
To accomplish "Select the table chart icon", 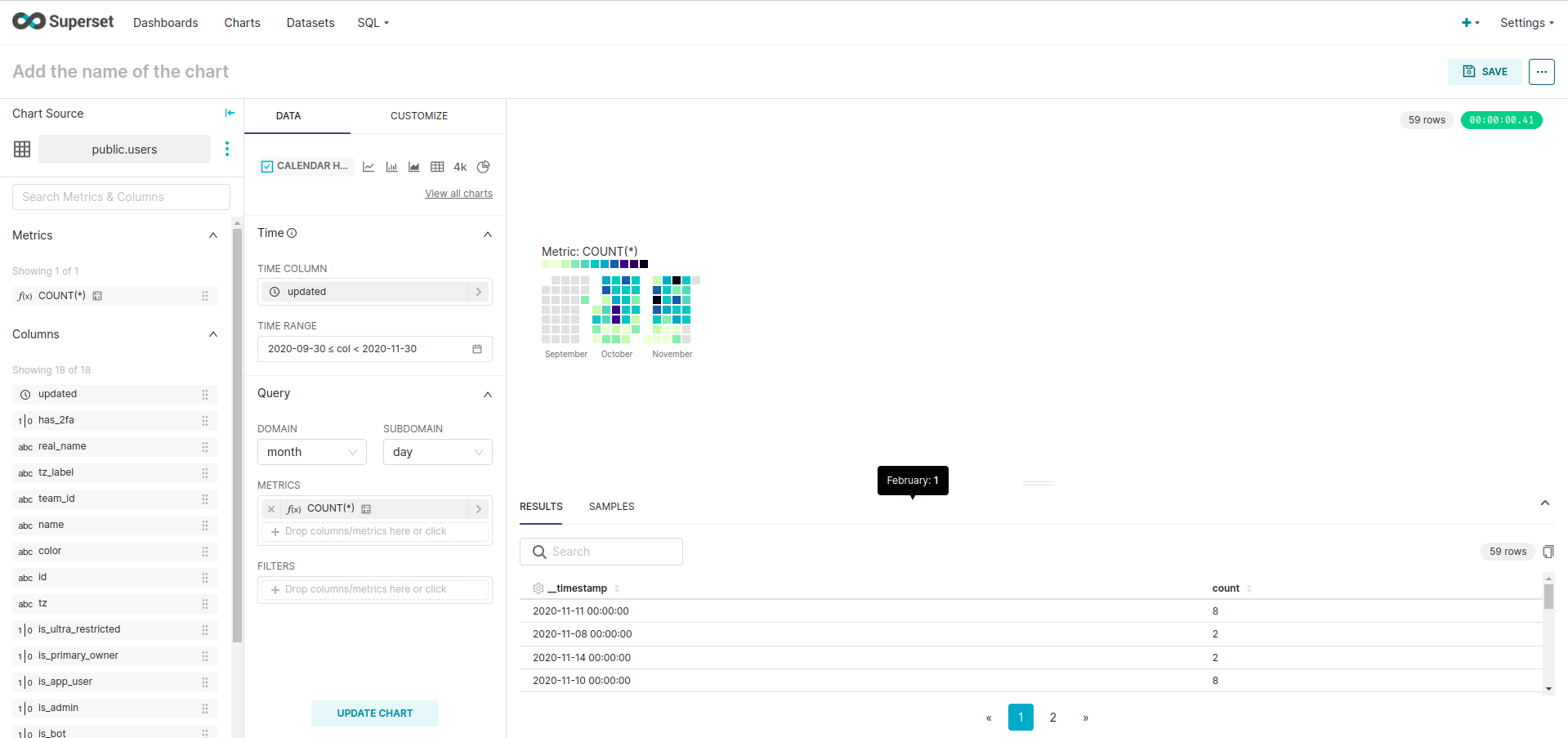I will [437, 167].
